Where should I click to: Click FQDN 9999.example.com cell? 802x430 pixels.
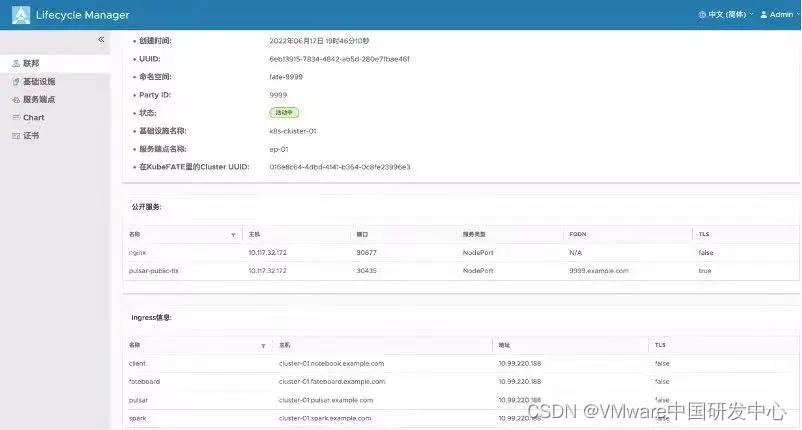[599, 270]
